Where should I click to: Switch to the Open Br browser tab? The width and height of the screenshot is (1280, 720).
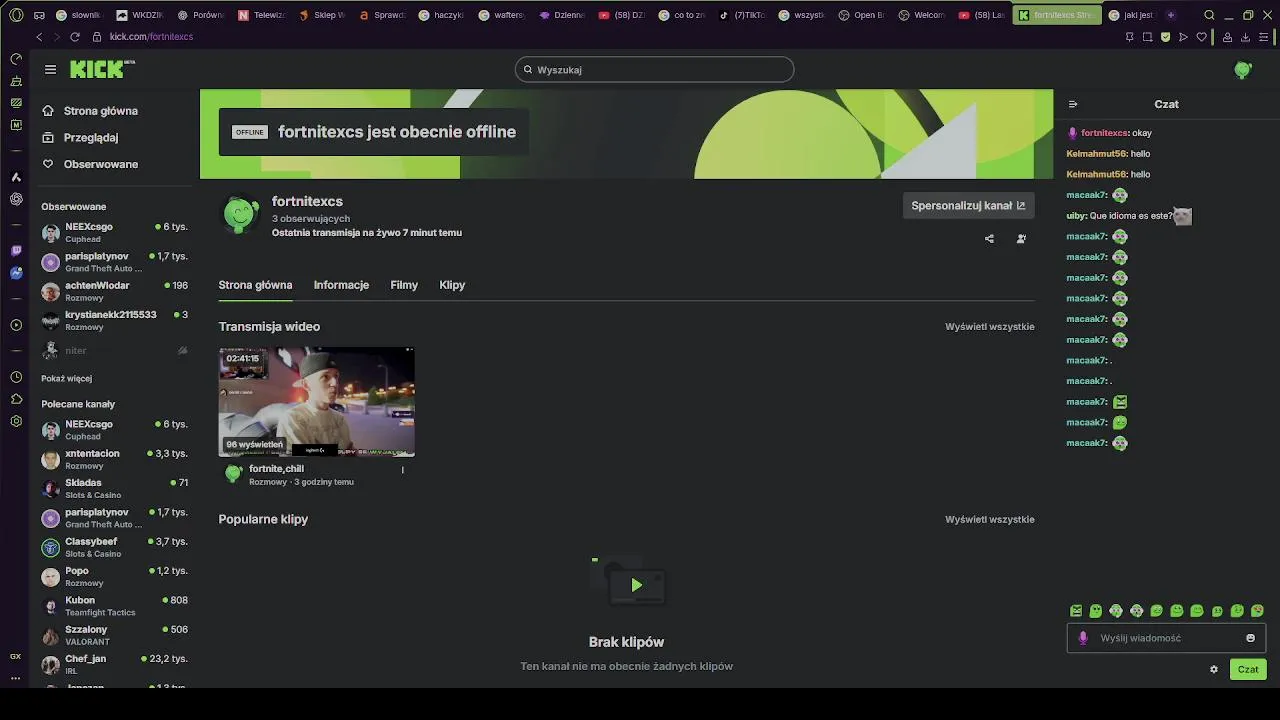coord(861,15)
